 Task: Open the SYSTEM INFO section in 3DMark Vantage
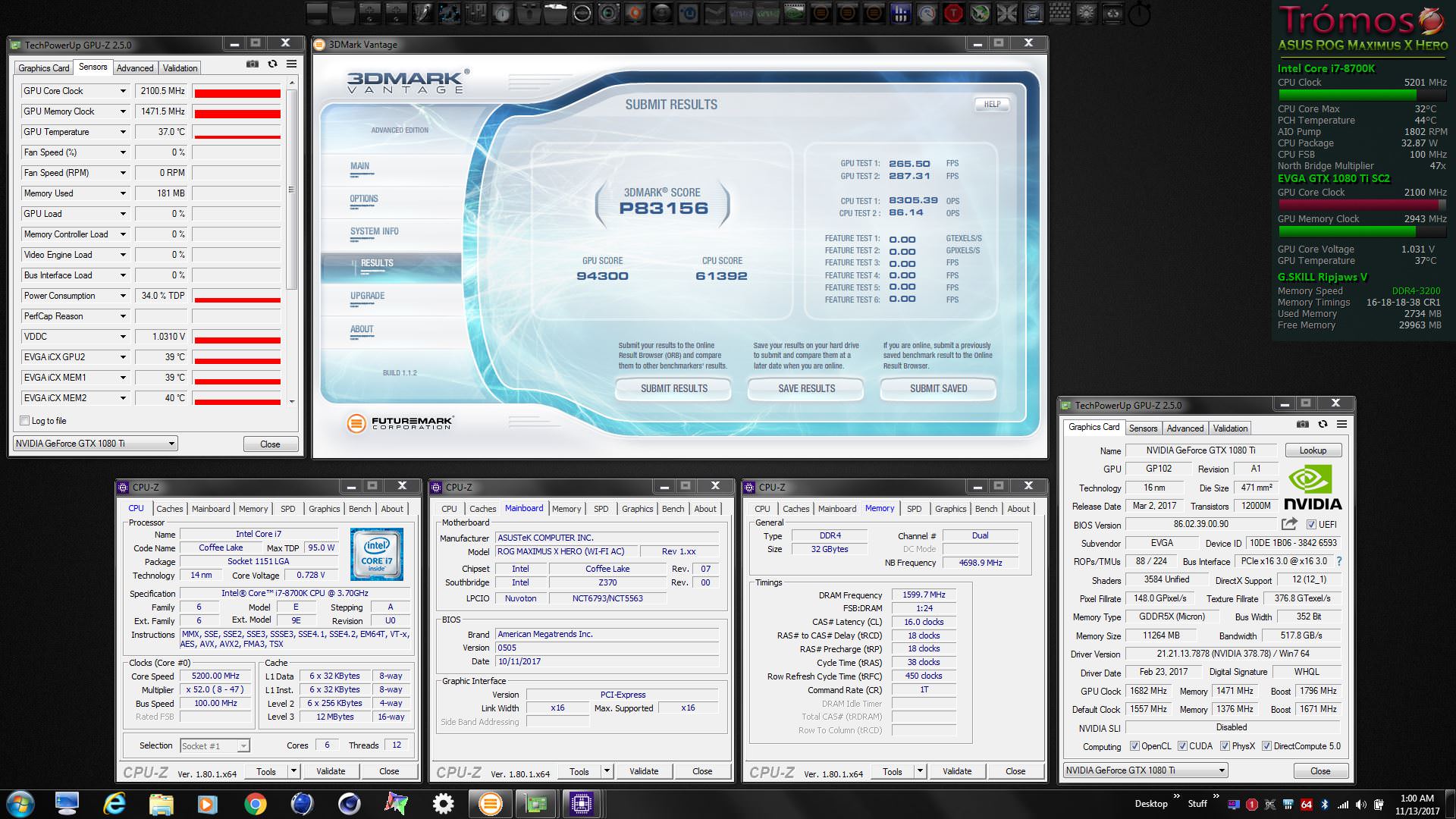374,231
